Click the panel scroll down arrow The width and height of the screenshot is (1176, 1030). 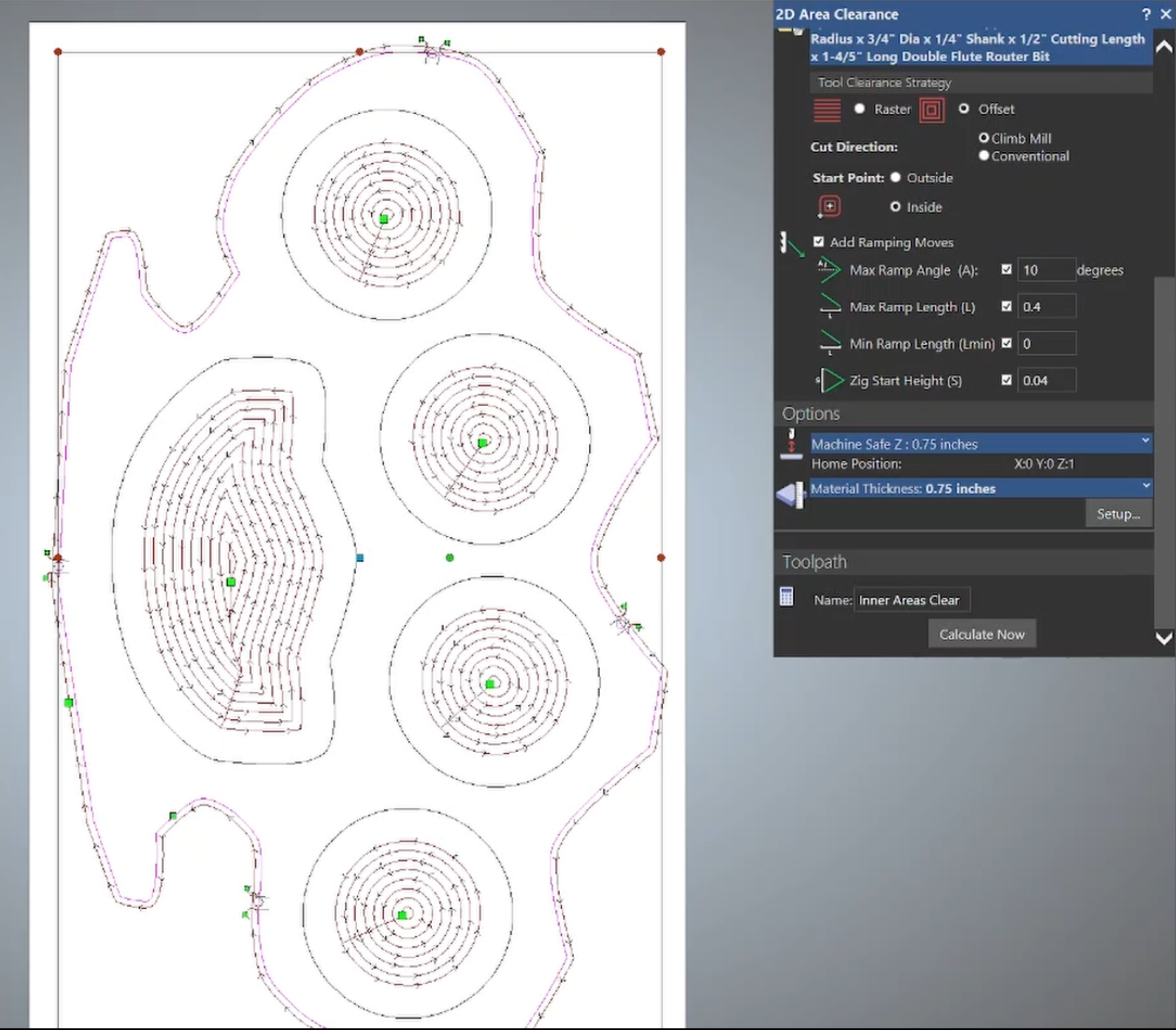[x=1164, y=638]
